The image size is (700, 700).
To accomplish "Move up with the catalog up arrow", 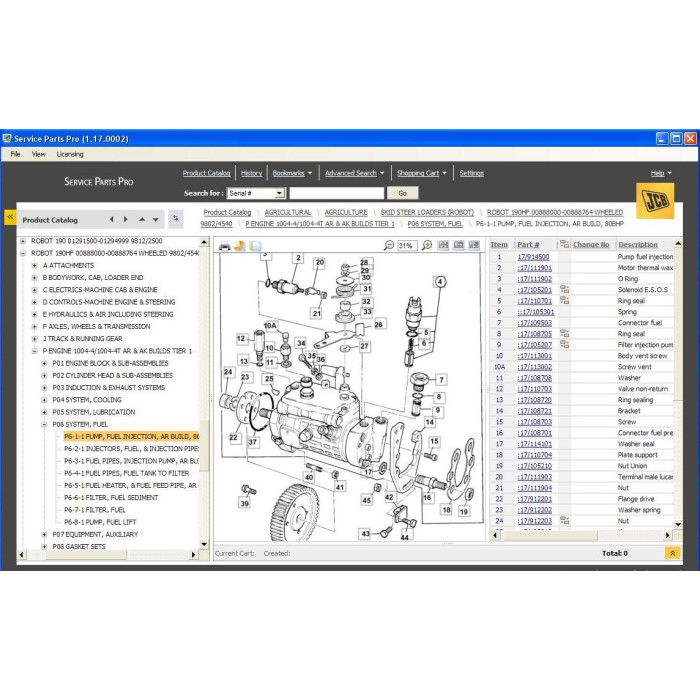I will pos(142,219).
